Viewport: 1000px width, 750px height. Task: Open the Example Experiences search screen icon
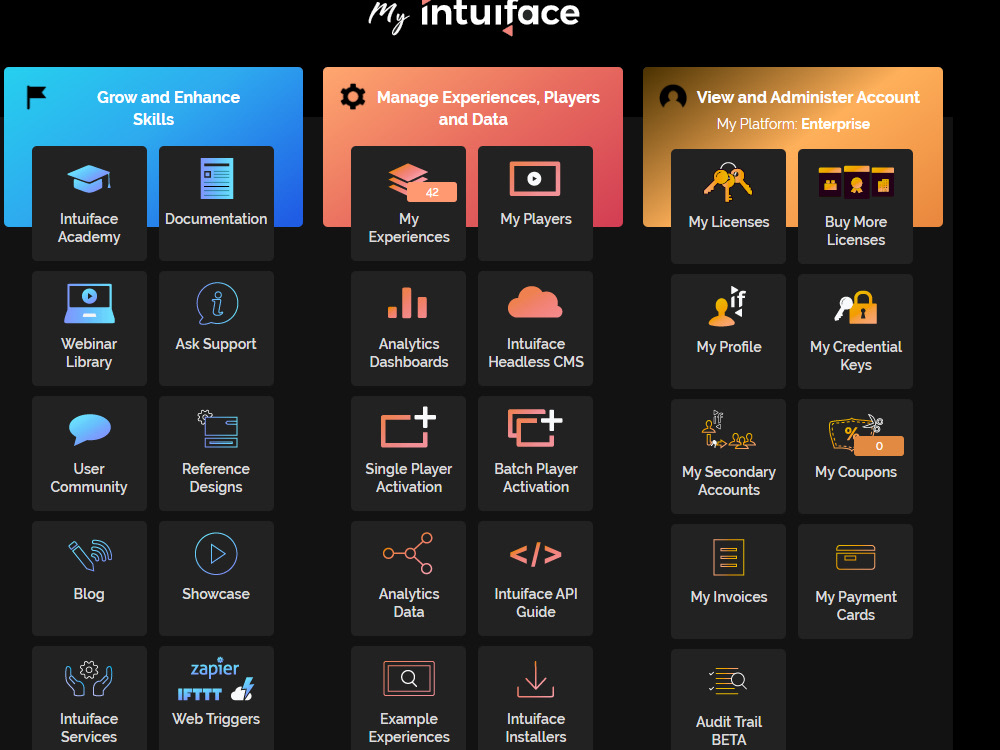coord(409,679)
